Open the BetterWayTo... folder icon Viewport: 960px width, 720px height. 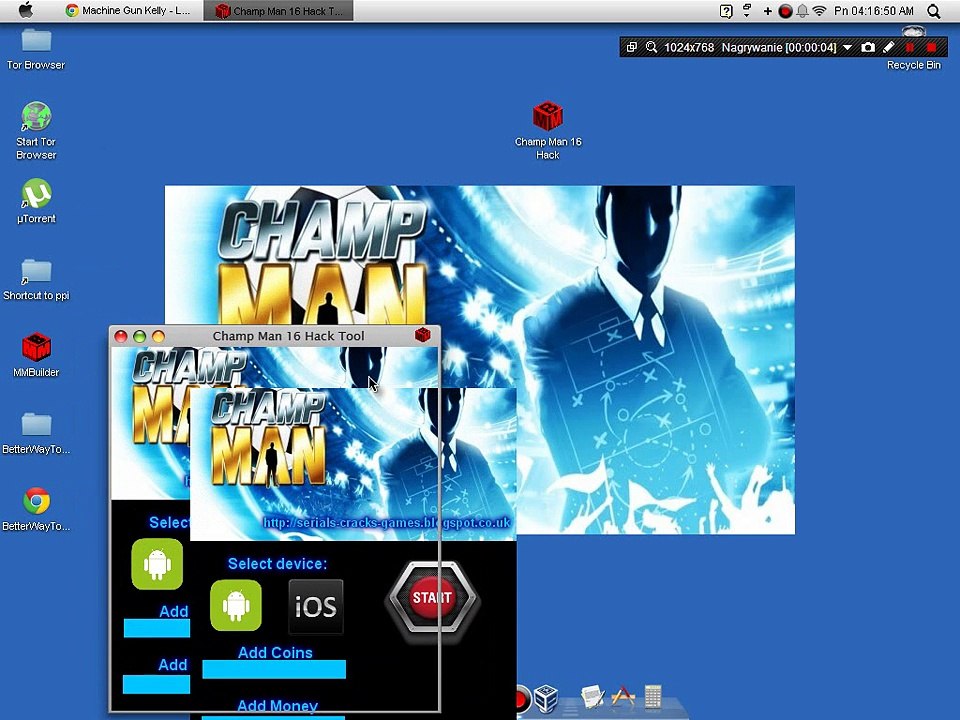coord(36,424)
